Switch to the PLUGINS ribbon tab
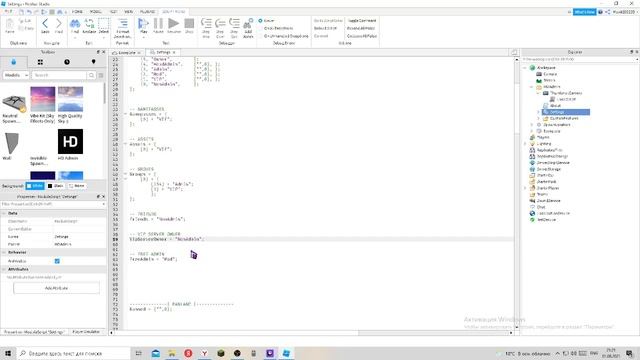 point(147,12)
